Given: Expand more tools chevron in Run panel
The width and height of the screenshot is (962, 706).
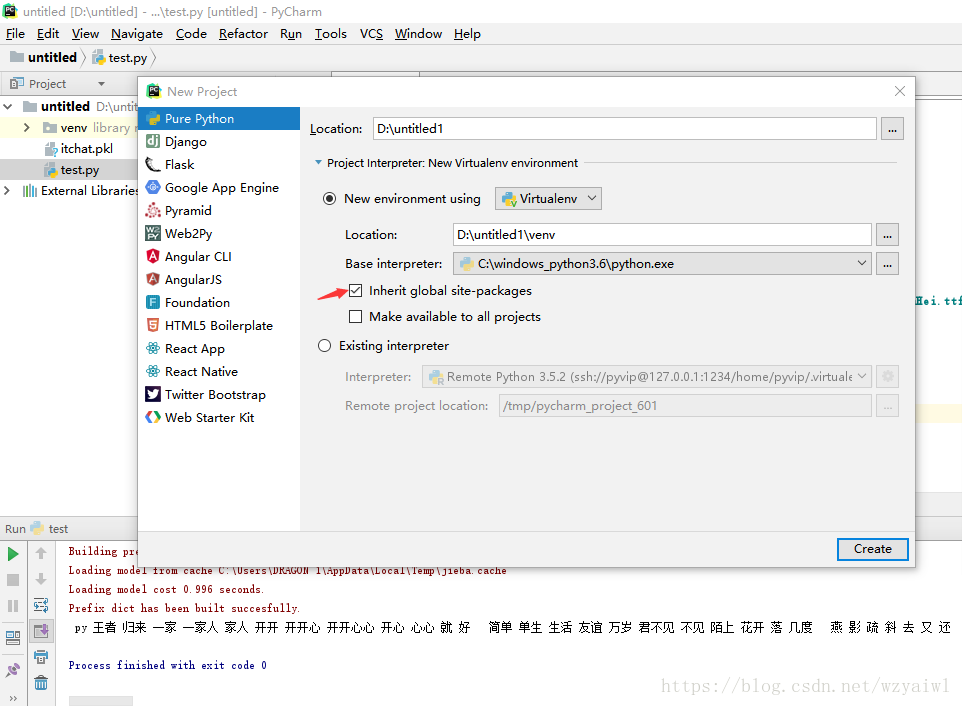Looking at the screenshot, I should pyautogui.click(x=13, y=699).
